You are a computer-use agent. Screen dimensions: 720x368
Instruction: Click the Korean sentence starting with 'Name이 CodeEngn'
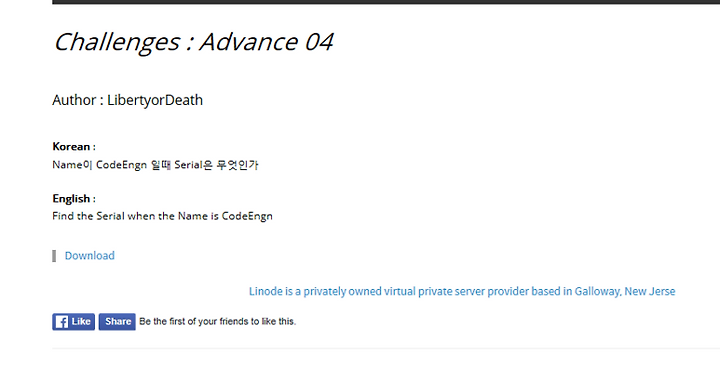[156, 164]
